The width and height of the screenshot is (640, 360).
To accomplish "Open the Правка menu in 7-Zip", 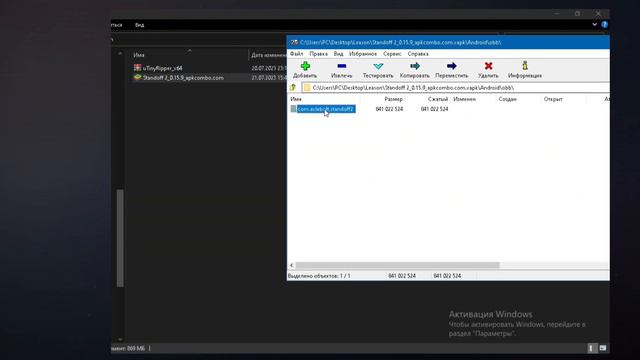I will 318,53.
